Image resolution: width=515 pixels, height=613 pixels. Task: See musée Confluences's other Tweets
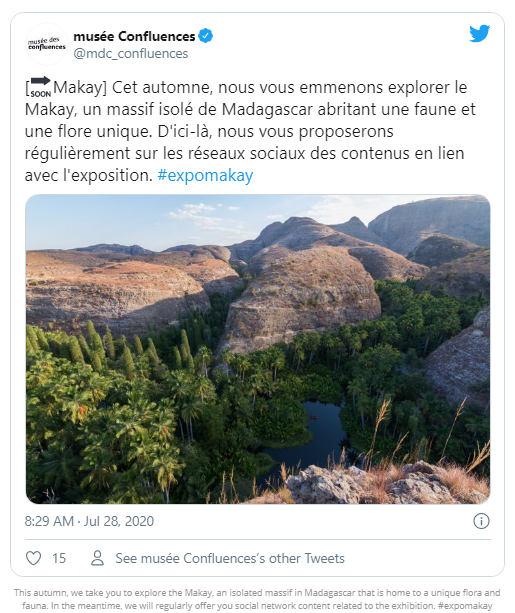(230, 558)
